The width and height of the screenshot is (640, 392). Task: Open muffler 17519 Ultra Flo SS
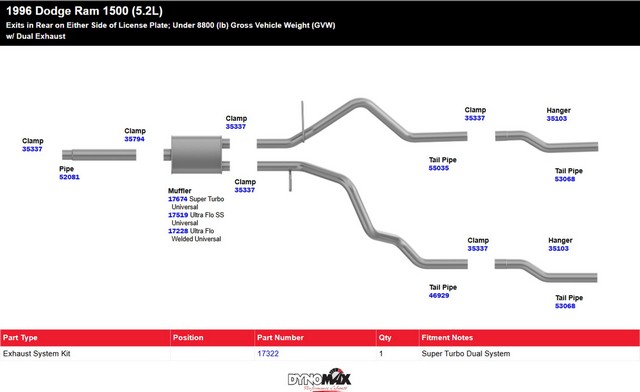pos(178,215)
